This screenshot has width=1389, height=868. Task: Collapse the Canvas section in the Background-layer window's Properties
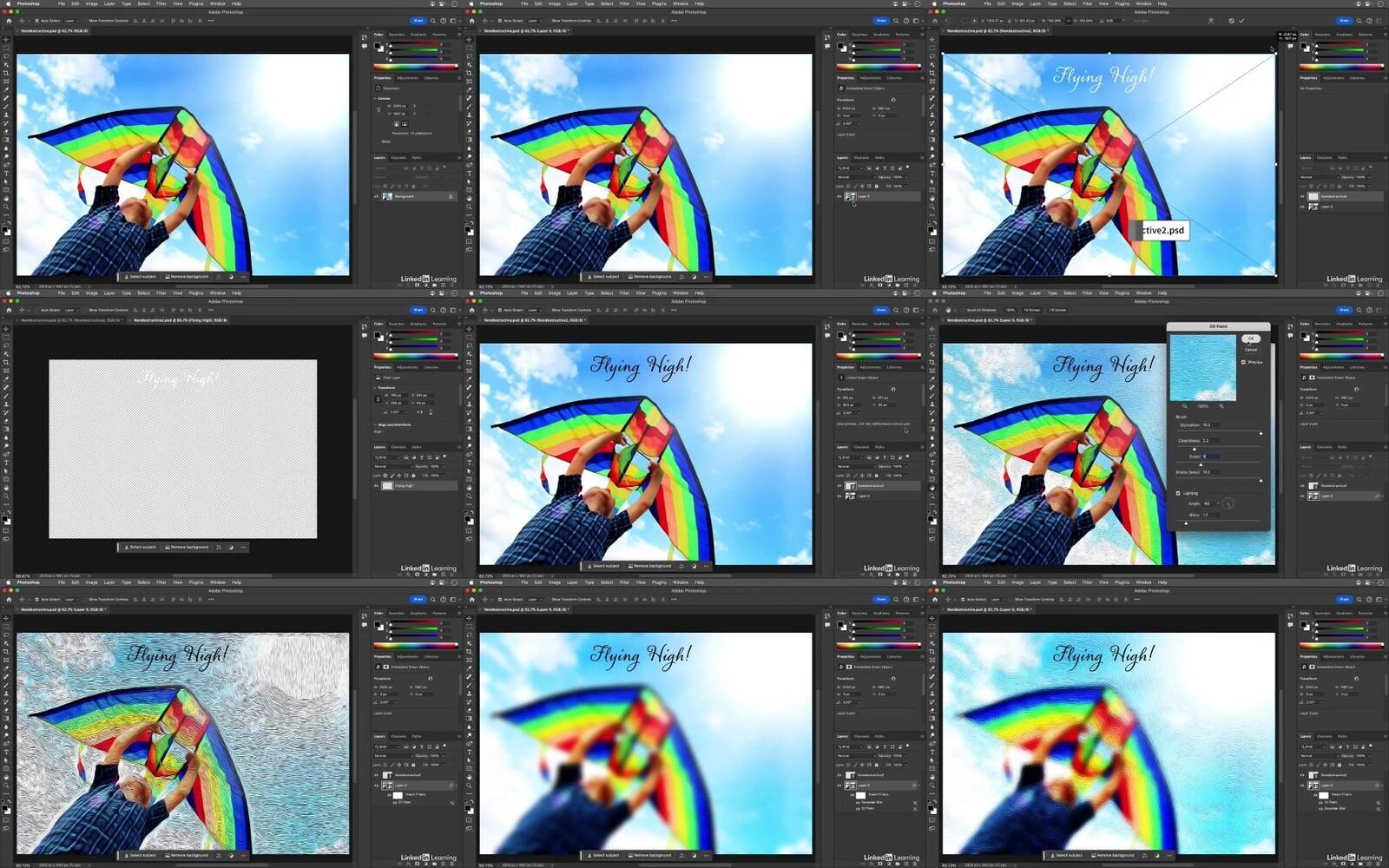tap(376, 98)
